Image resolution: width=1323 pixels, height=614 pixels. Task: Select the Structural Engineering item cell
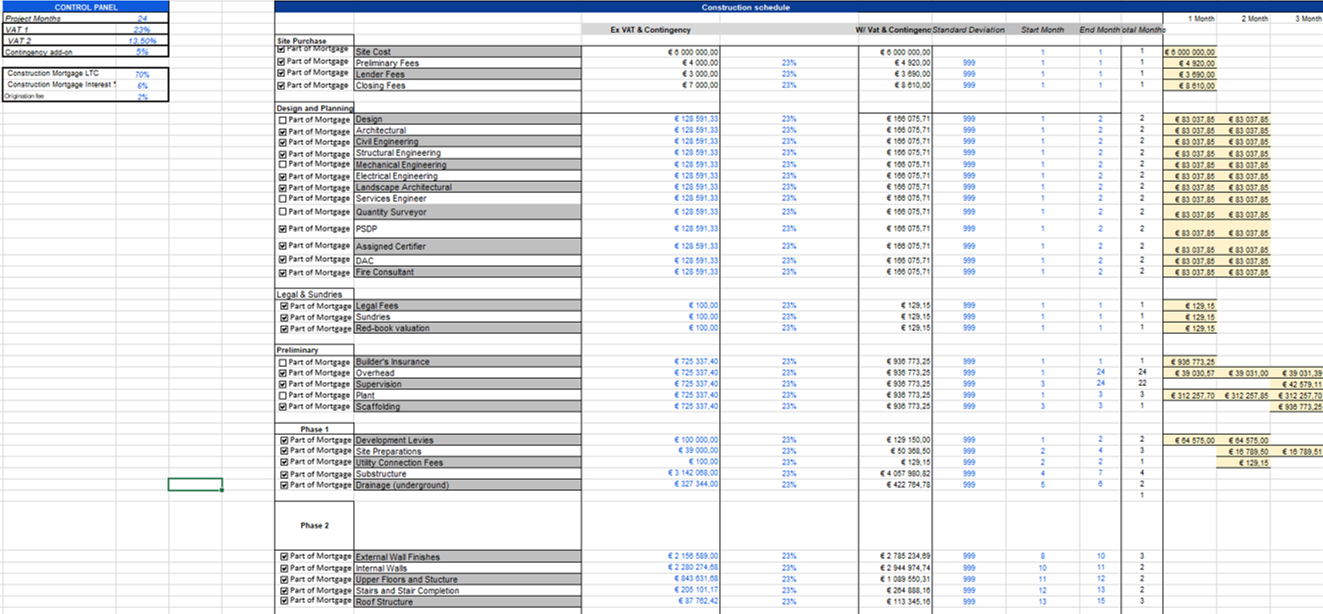tap(467, 153)
